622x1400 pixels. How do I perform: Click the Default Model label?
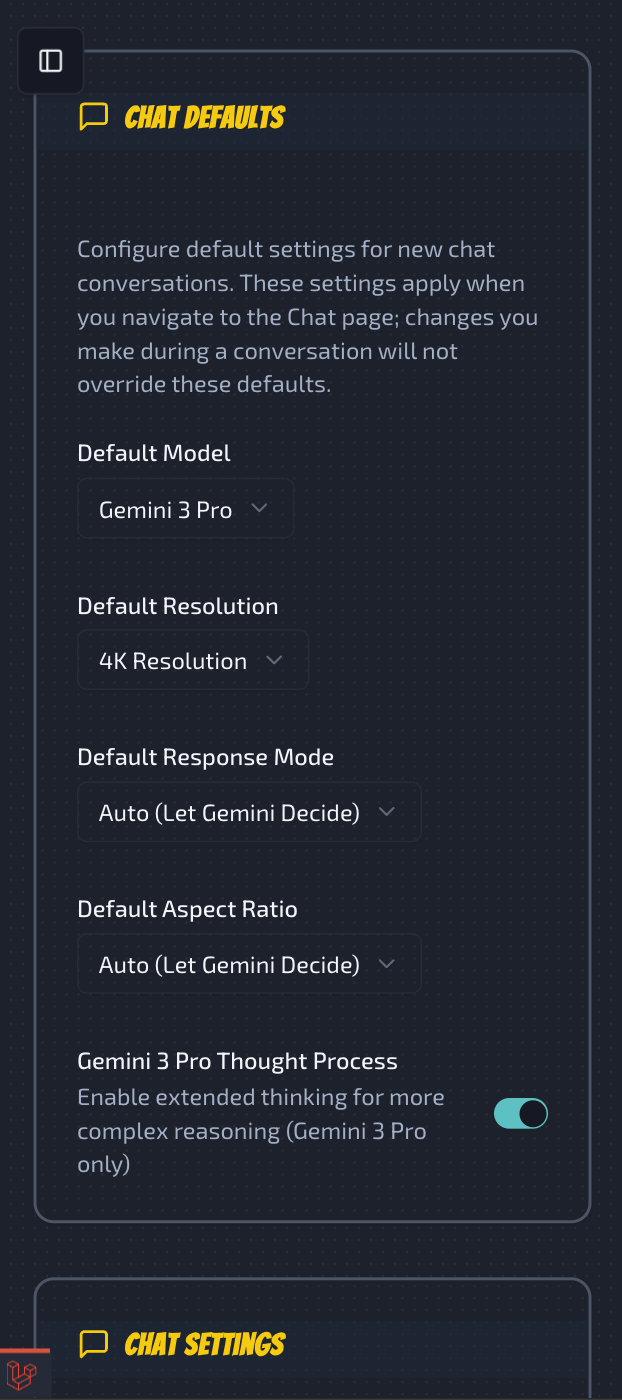pos(154,453)
